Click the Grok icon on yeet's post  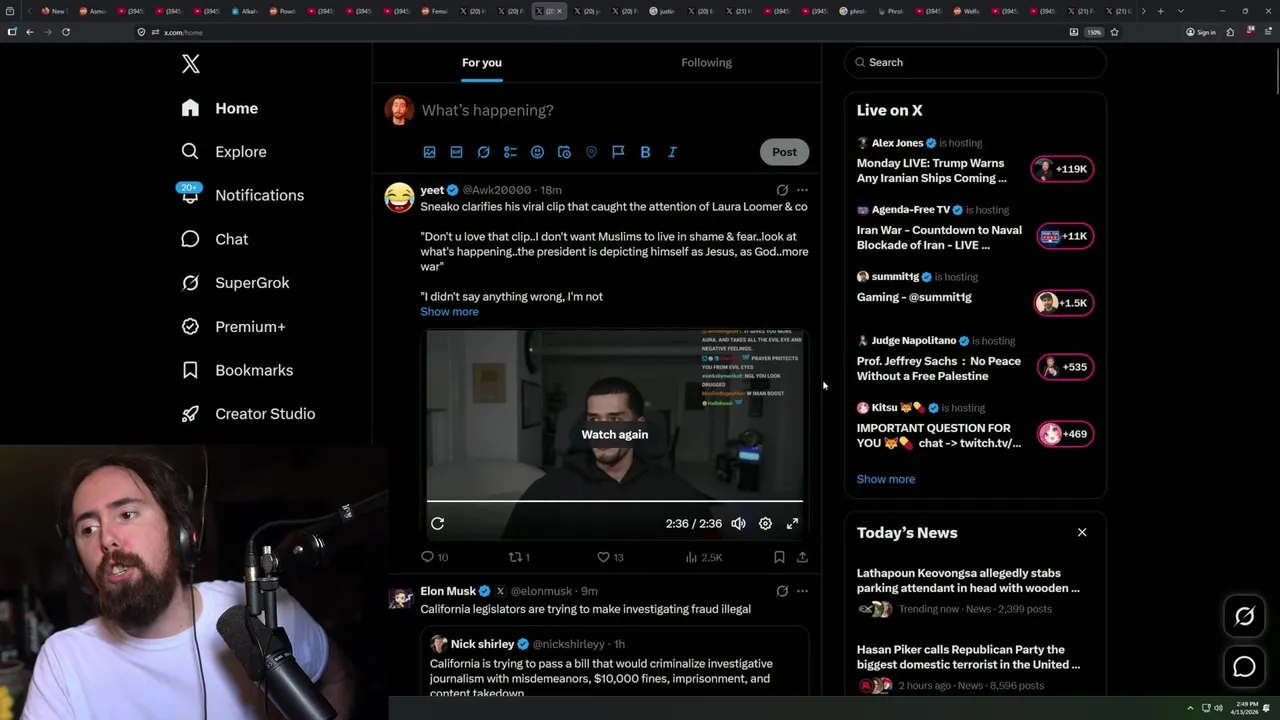(782, 190)
